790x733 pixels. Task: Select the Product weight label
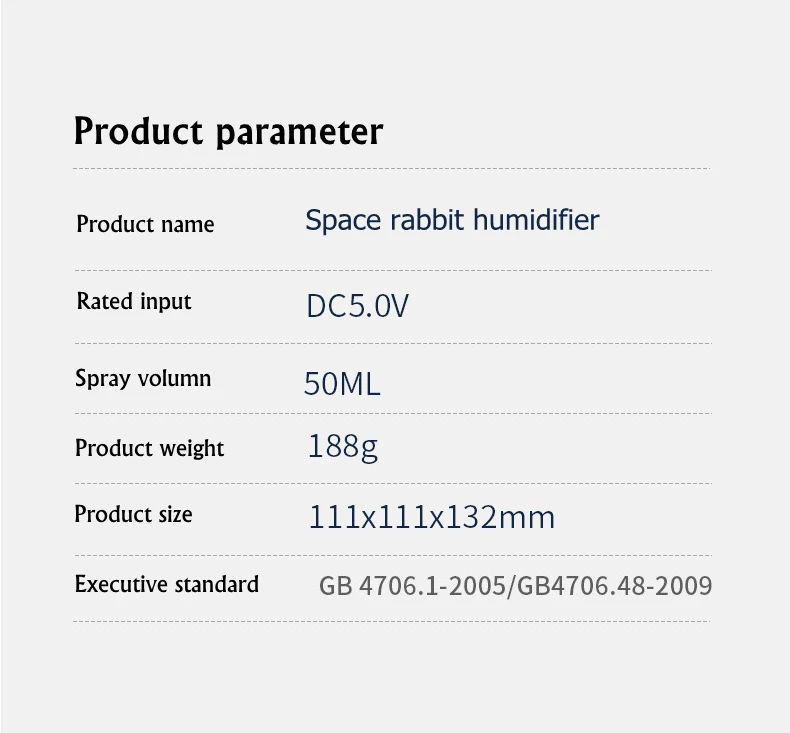pyautogui.click(x=149, y=449)
